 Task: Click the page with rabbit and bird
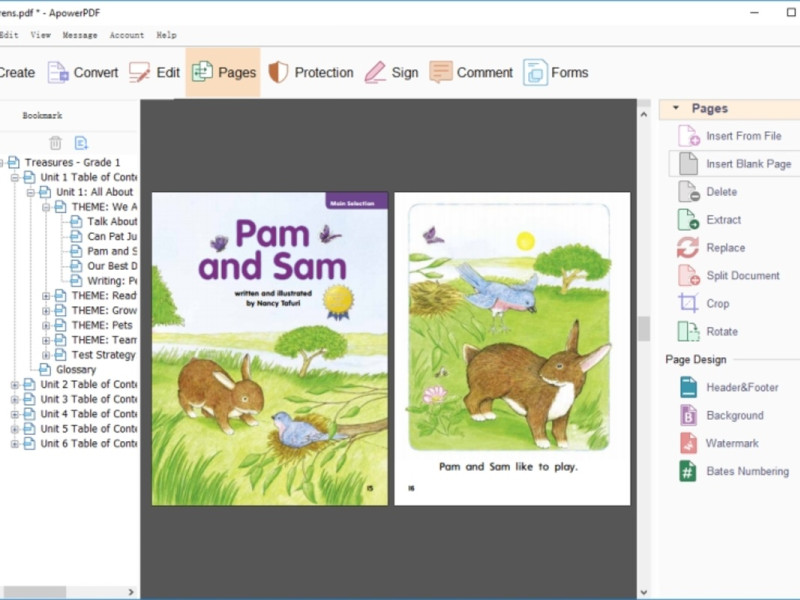[512, 348]
